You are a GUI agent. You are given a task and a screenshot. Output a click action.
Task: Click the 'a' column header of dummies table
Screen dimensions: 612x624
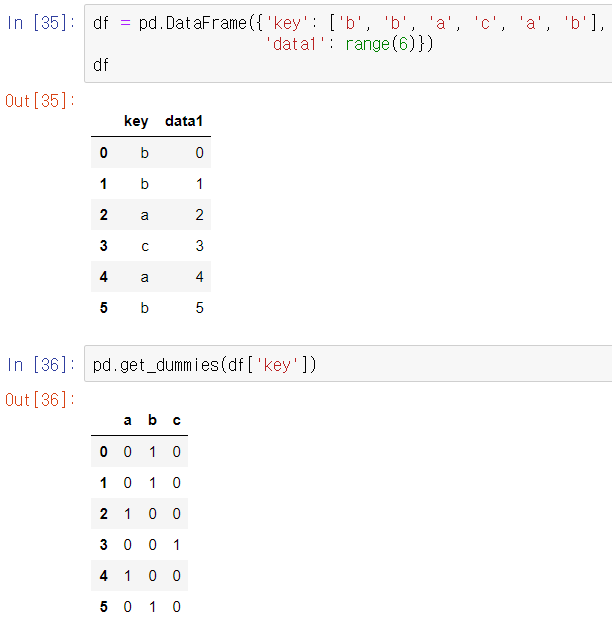pos(127,420)
